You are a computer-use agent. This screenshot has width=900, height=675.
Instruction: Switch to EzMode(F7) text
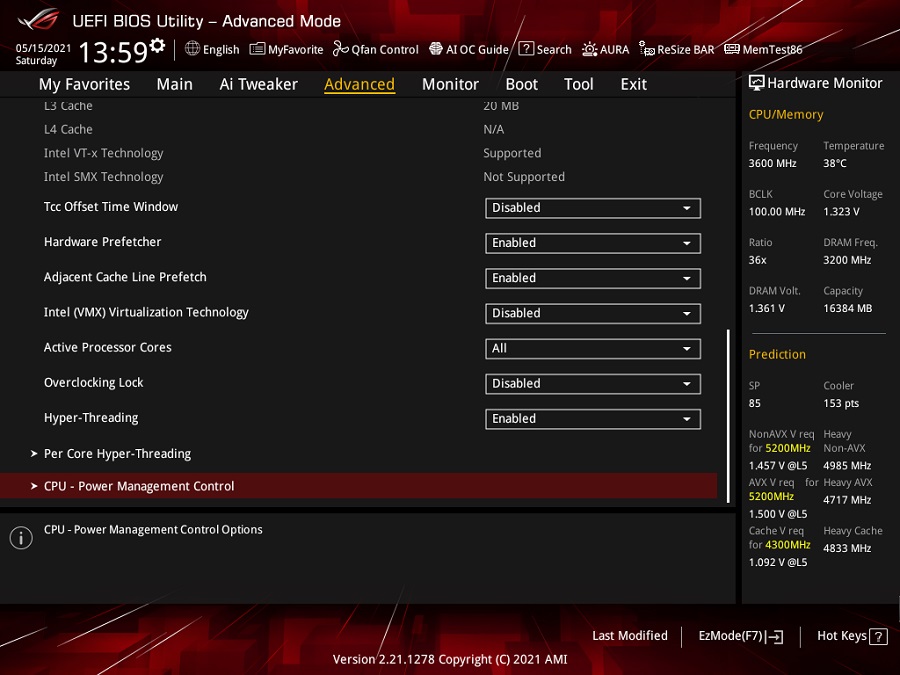click(730, 635)
